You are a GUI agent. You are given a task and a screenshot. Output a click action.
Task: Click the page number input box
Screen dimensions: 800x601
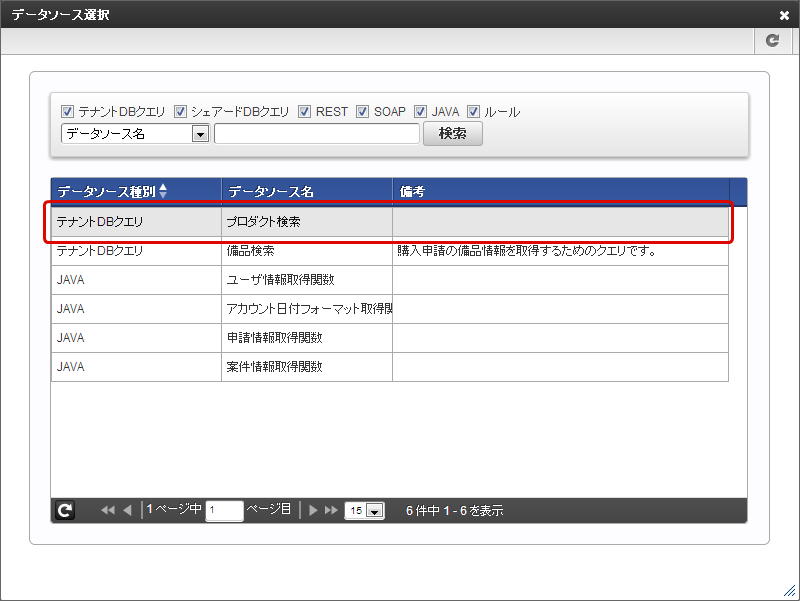[x=224, y=511]
